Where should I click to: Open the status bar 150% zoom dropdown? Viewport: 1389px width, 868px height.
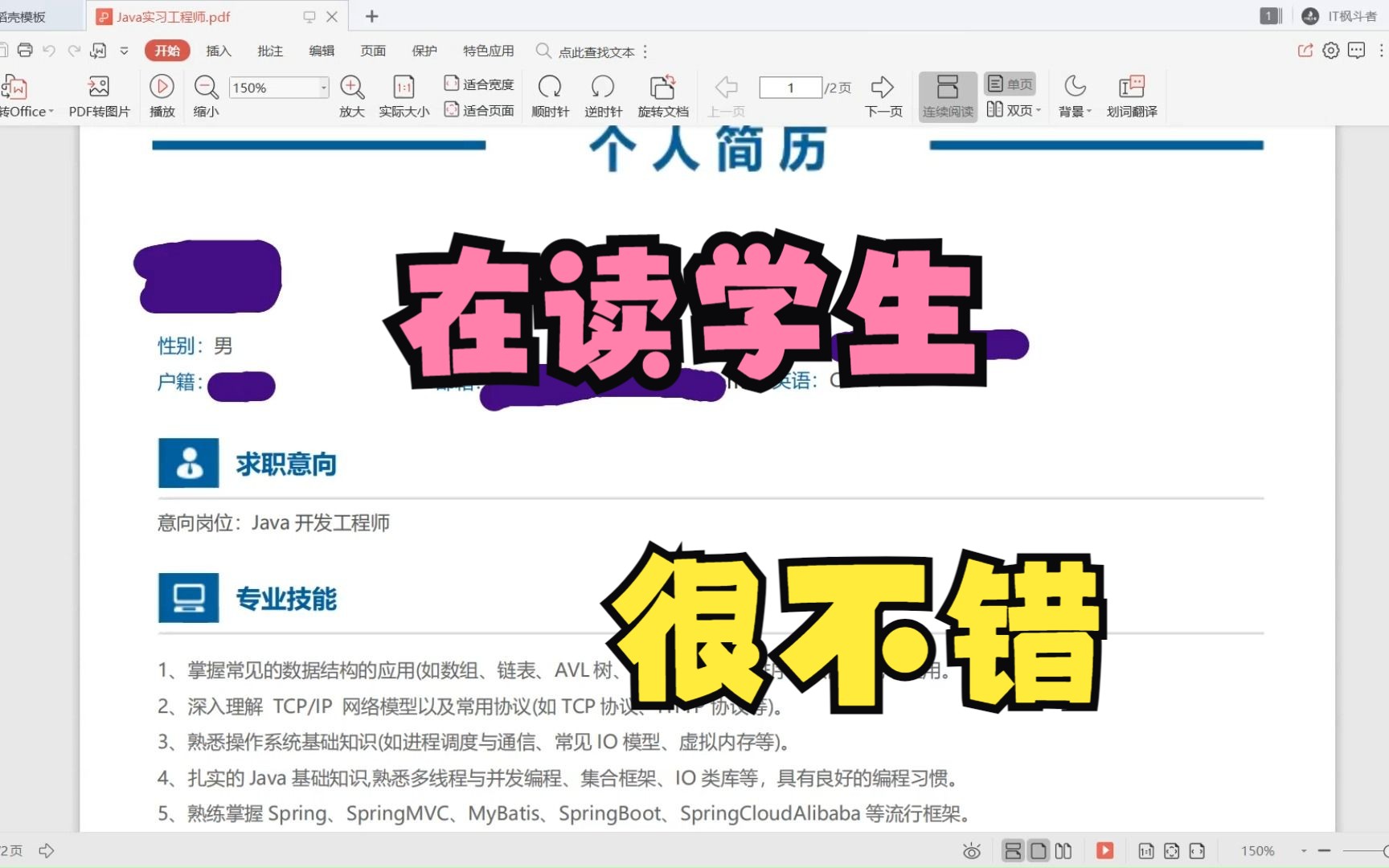pos(1304,851)
